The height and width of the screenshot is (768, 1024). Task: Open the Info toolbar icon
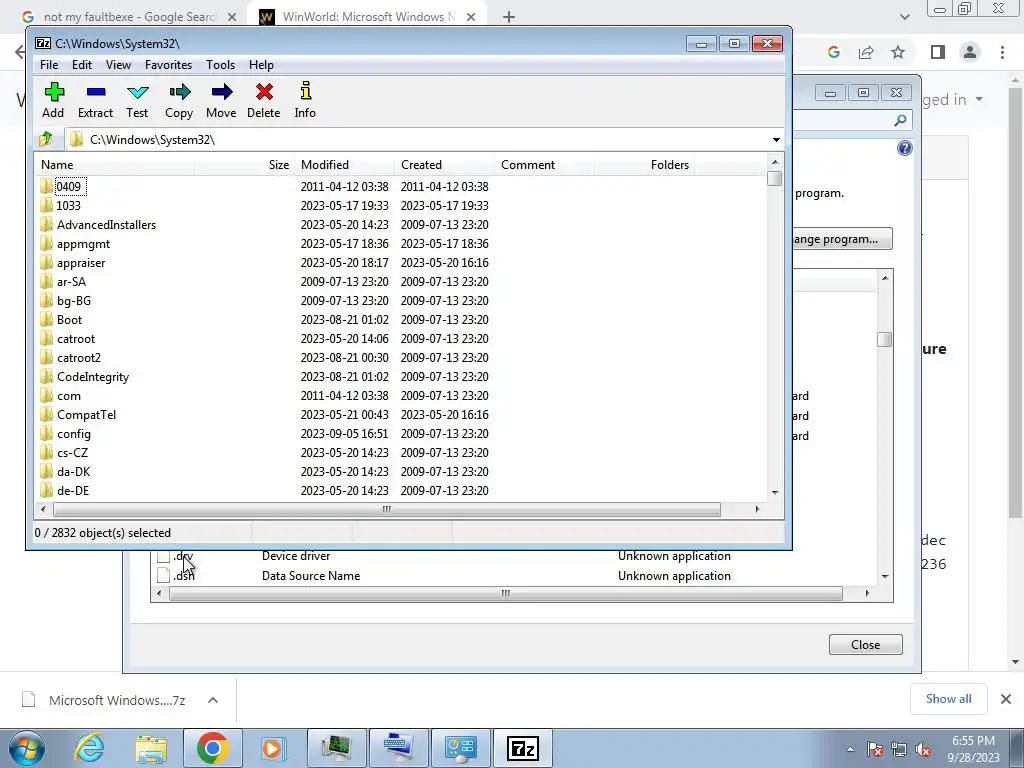(305, 100)
